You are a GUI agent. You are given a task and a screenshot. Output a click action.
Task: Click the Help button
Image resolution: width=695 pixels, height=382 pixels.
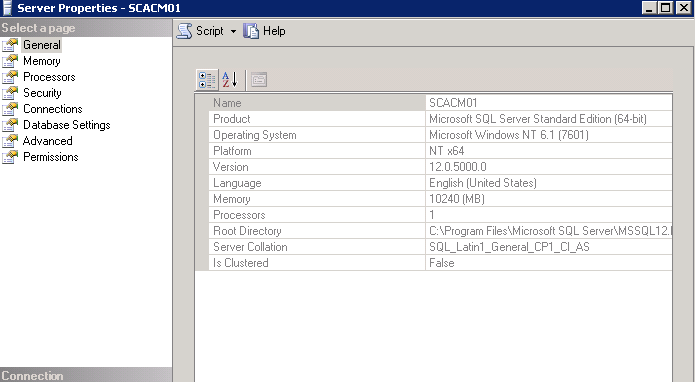point(264,31)
